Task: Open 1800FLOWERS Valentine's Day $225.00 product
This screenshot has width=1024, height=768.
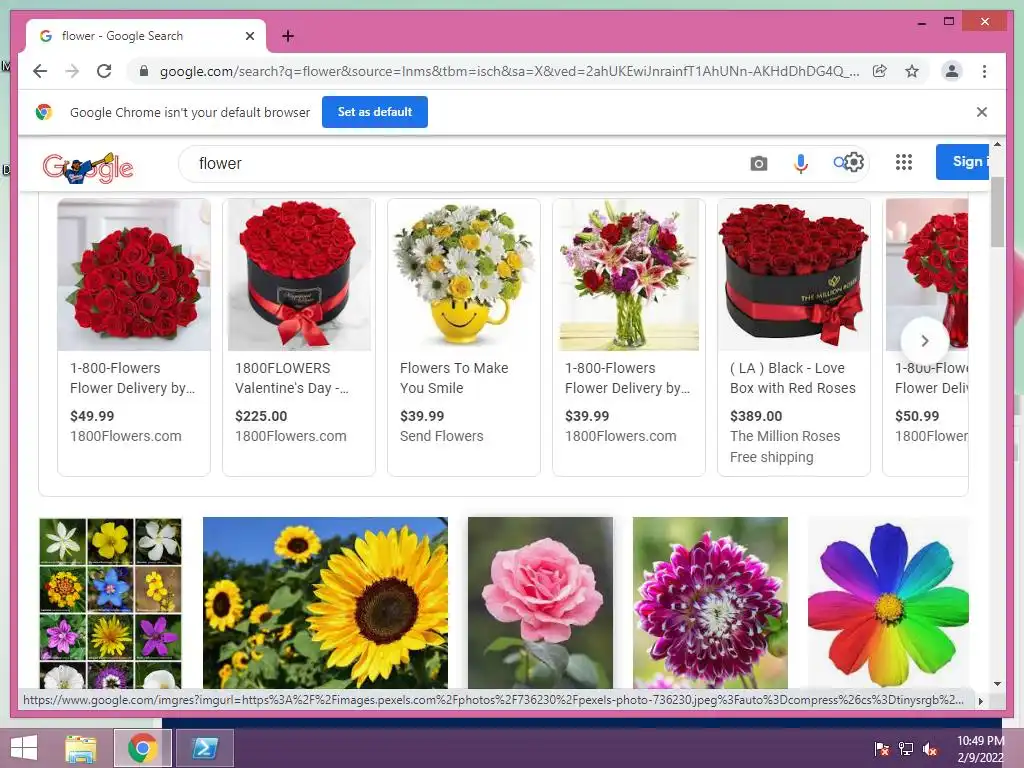Action: coord(299,337)
